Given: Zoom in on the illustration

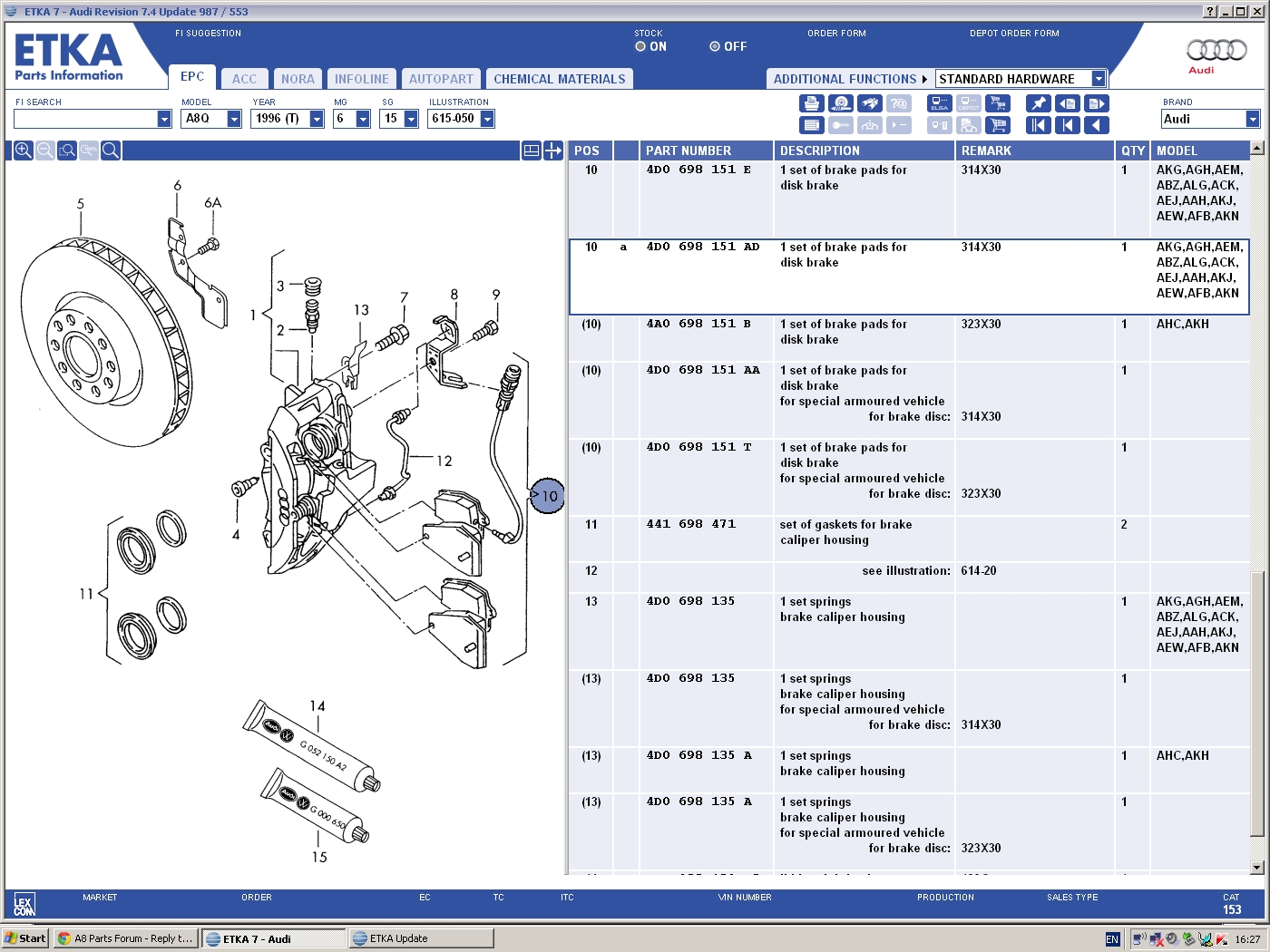Looking at the screenshot, I should (23, 151).
